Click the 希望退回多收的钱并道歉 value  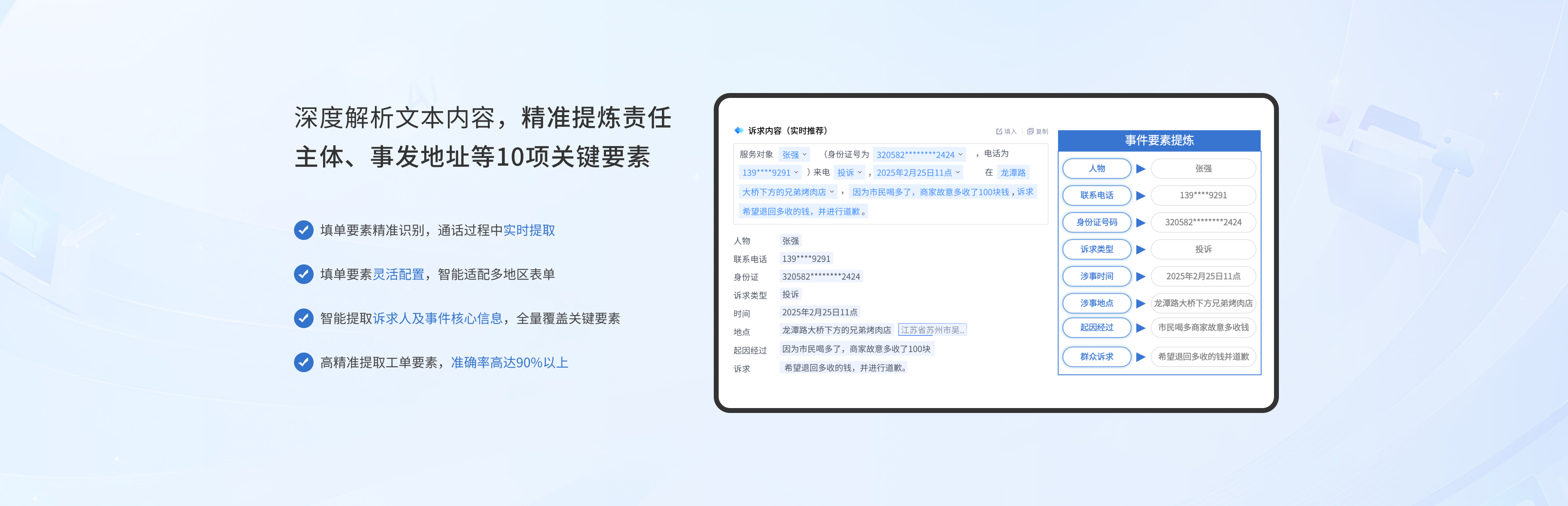1203,357
